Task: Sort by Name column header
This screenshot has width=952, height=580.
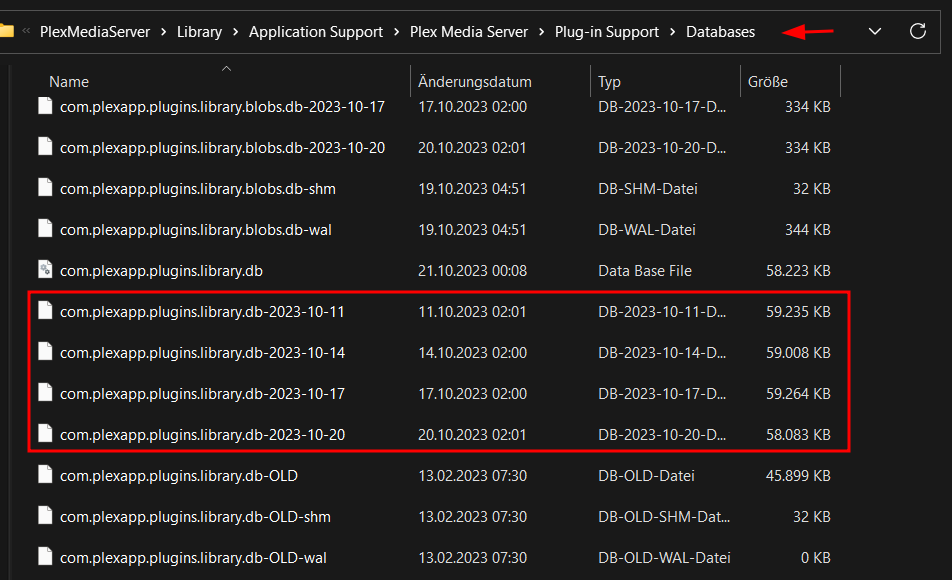Action: pos(69,81)
